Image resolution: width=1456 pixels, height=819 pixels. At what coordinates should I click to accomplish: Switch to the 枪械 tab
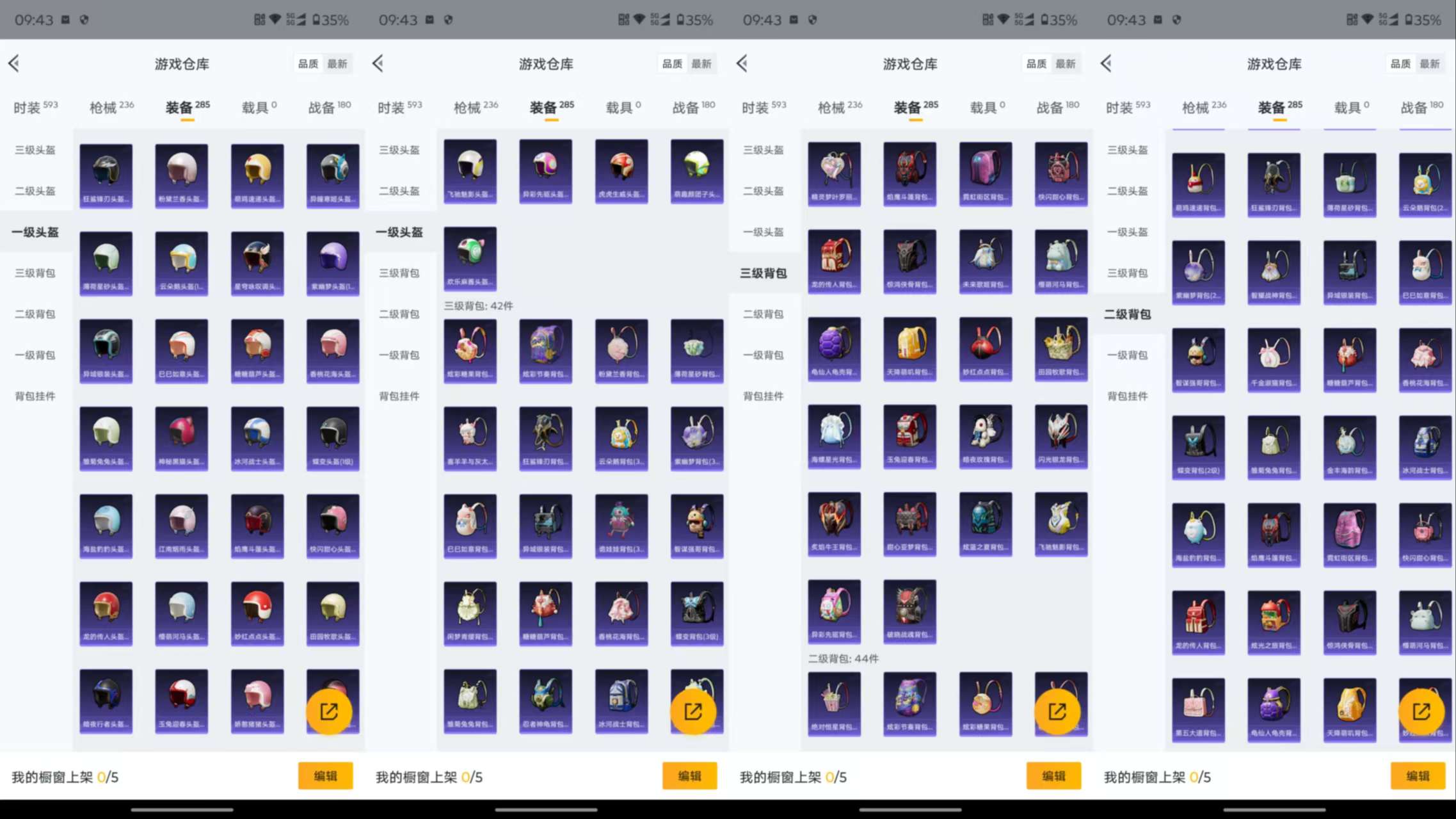(x=102, y=106)
